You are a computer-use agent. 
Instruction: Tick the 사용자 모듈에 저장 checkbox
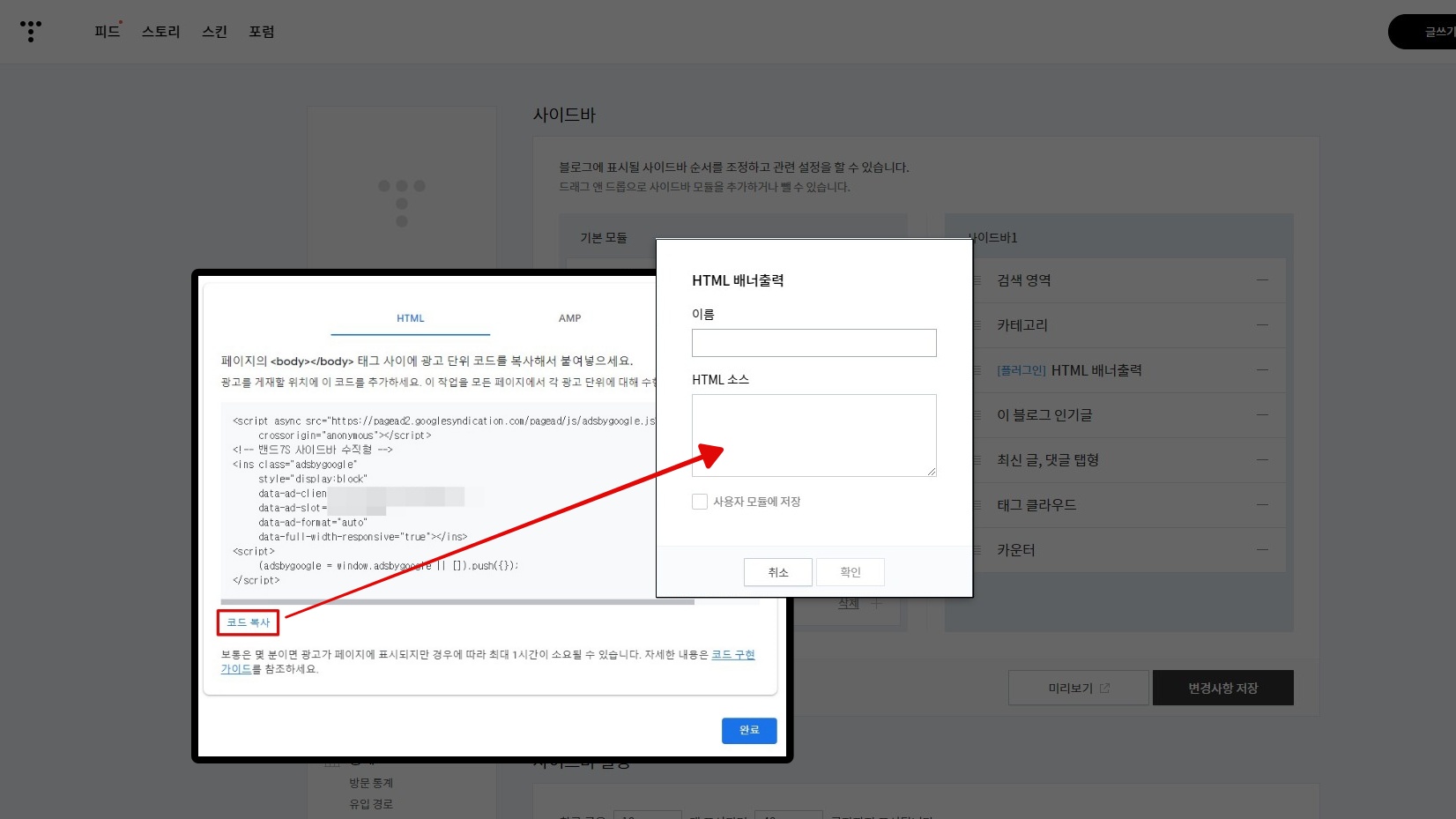700,502
